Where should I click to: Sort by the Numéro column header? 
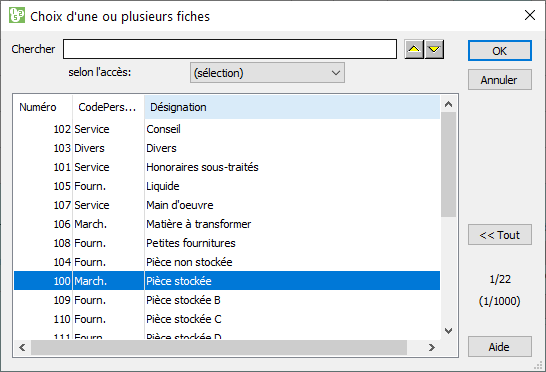point(43,107)
